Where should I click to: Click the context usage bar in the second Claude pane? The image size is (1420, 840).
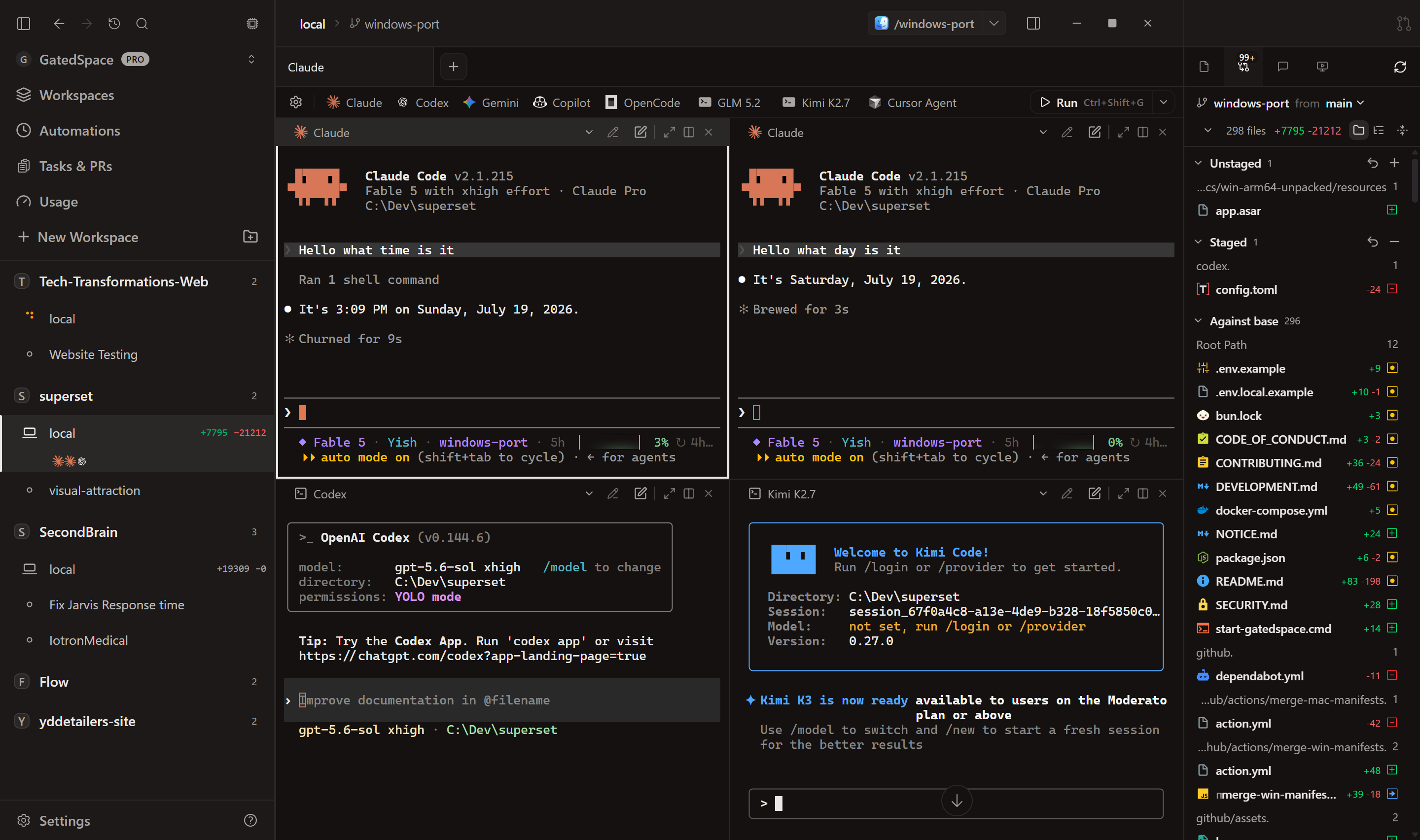point(1063,442)
